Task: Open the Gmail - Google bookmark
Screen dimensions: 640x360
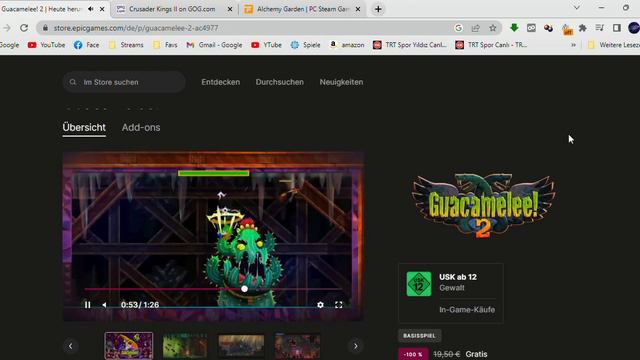Action: tap(214, 45)
